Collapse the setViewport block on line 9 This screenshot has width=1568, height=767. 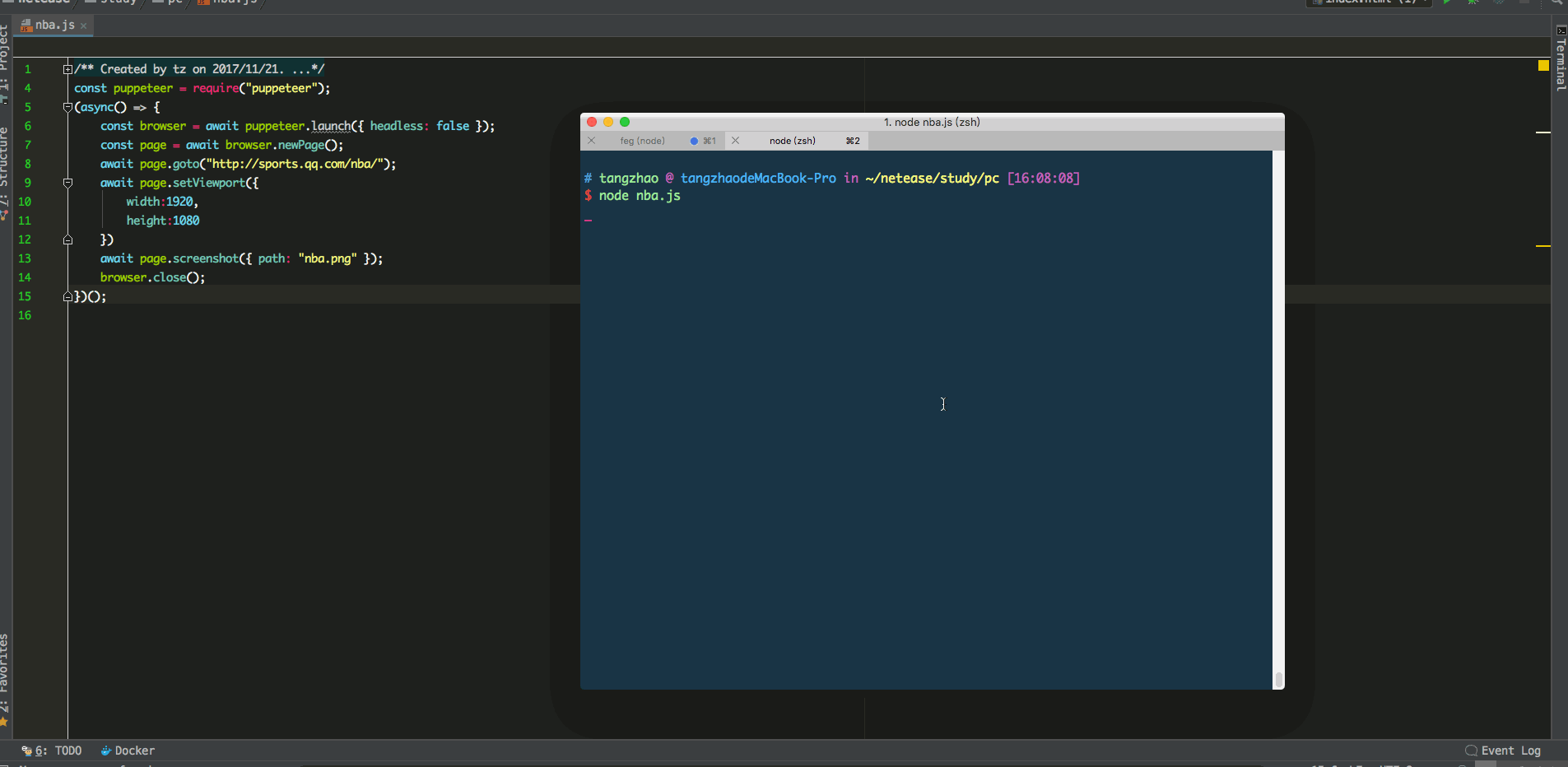67,183
